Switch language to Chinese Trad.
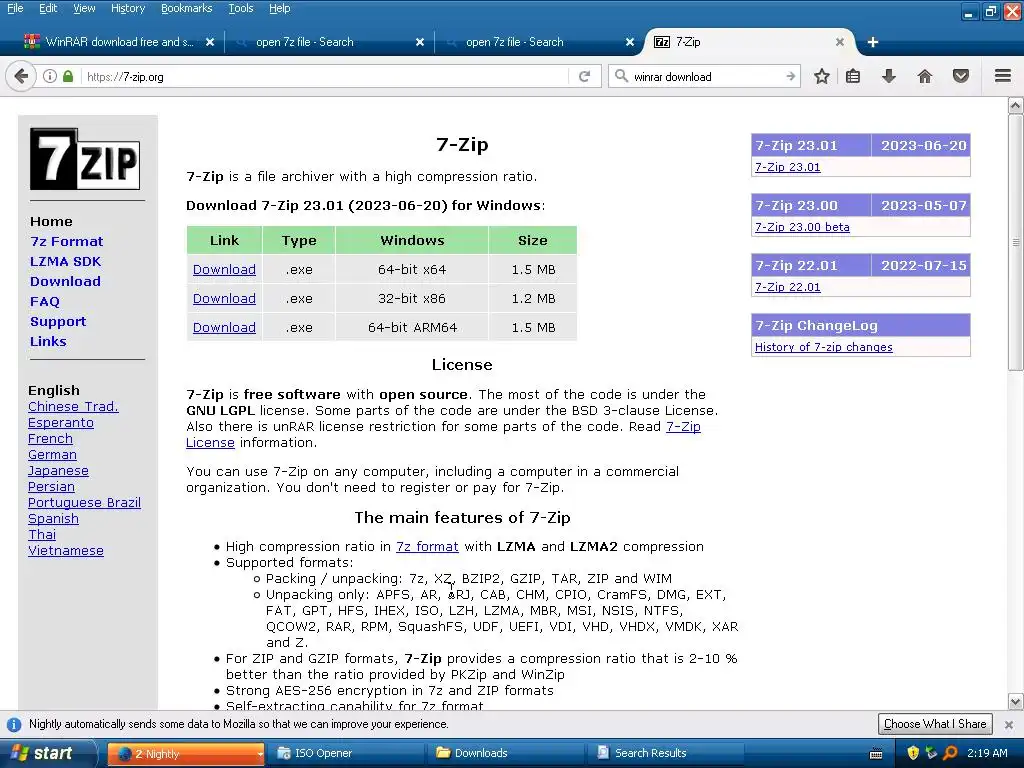This screenshot has width=1024, height=768. point(73,407)
